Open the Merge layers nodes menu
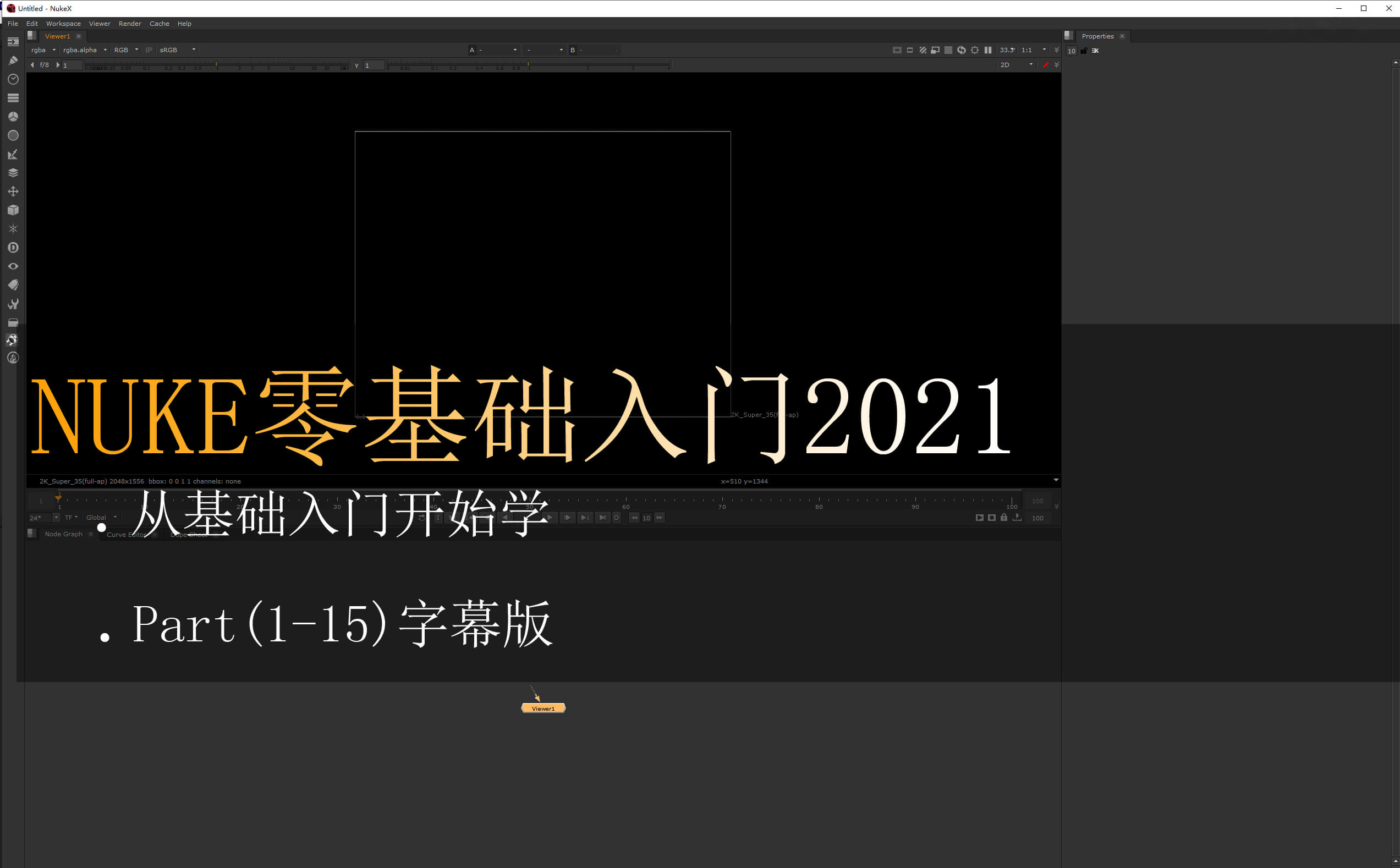Screen dimensions: 1400x868 point(13,173)
